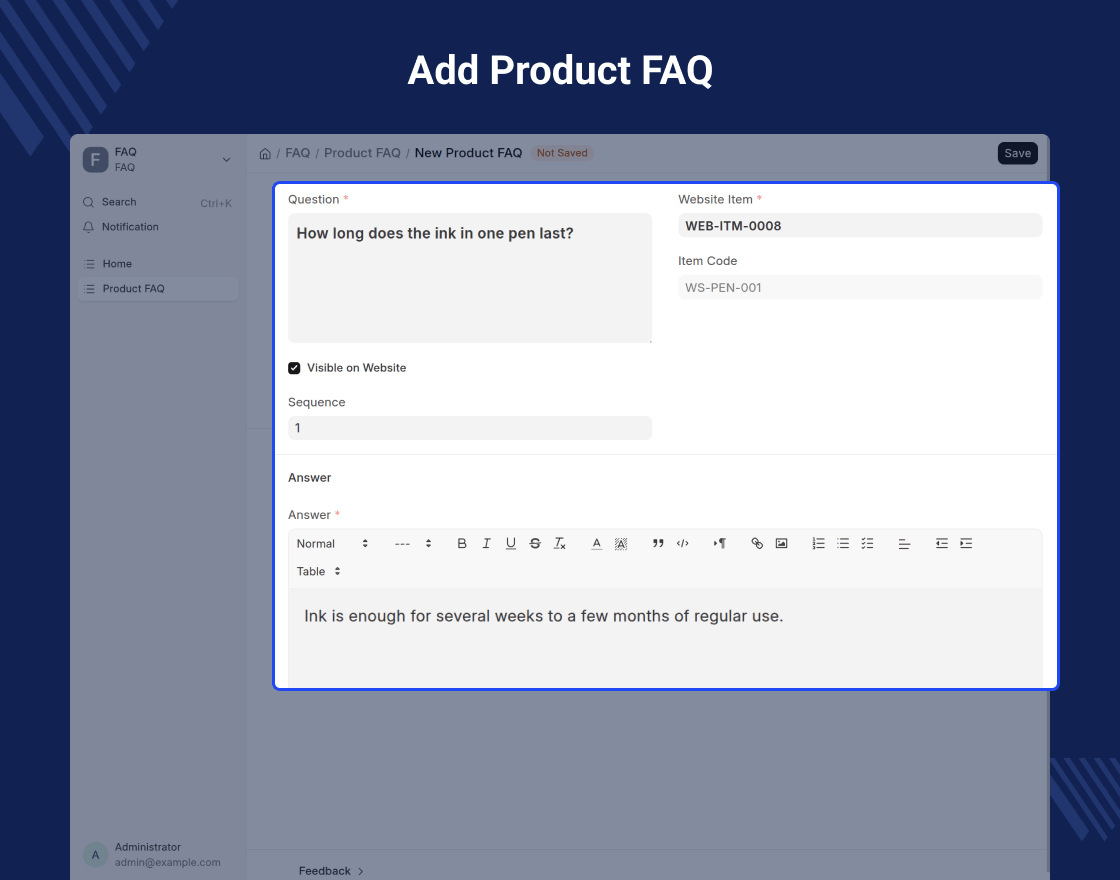
Task: Click the Answer section heading
Action: coord(309,478)
